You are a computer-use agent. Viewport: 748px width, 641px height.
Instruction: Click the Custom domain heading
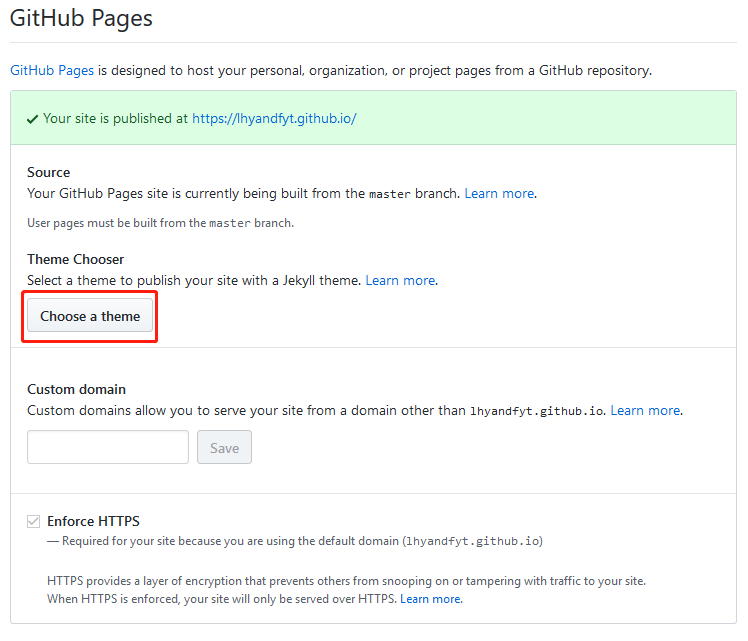coord(76,389)
